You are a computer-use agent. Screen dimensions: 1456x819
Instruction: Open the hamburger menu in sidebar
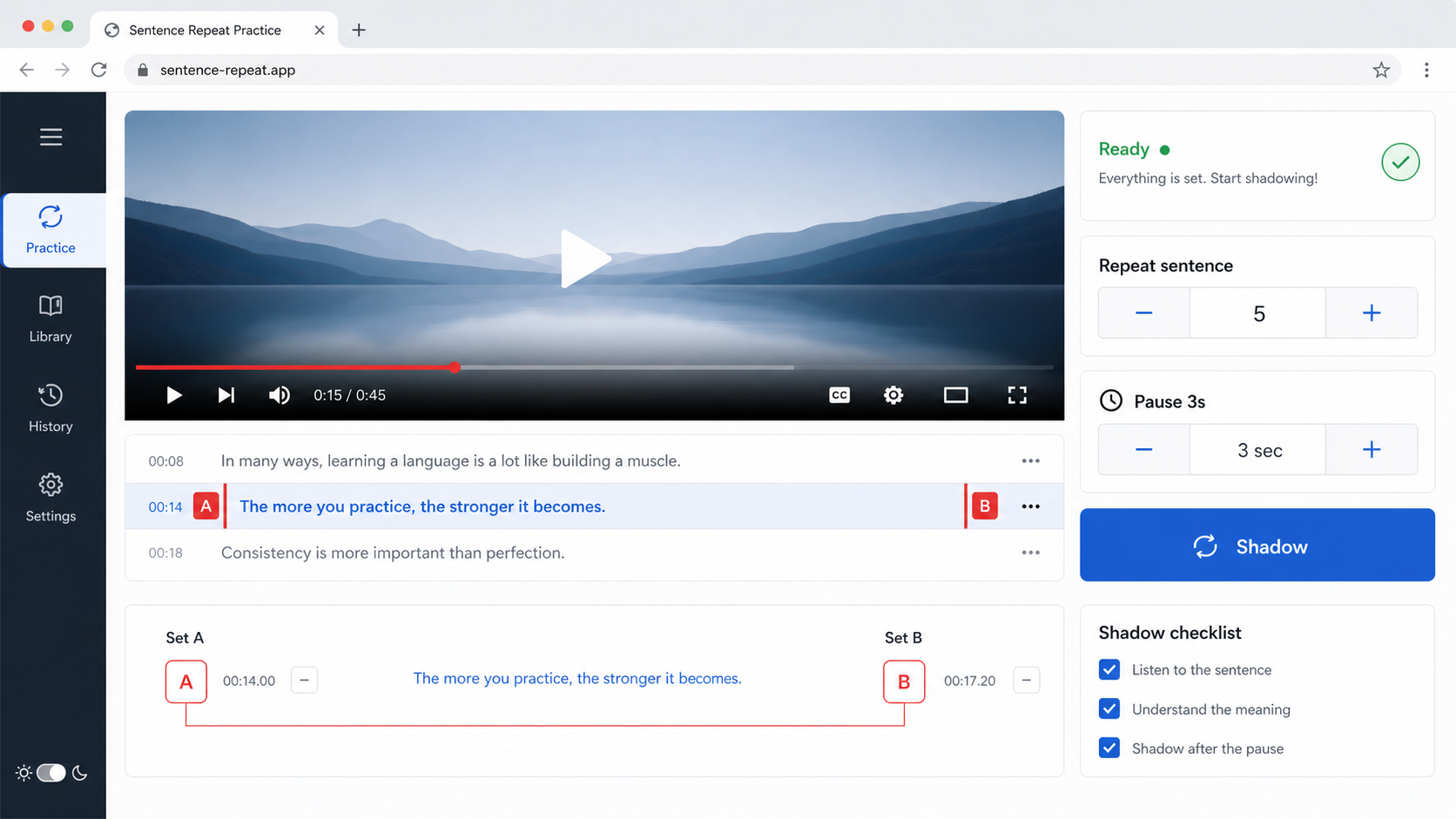tap(51, 137)
